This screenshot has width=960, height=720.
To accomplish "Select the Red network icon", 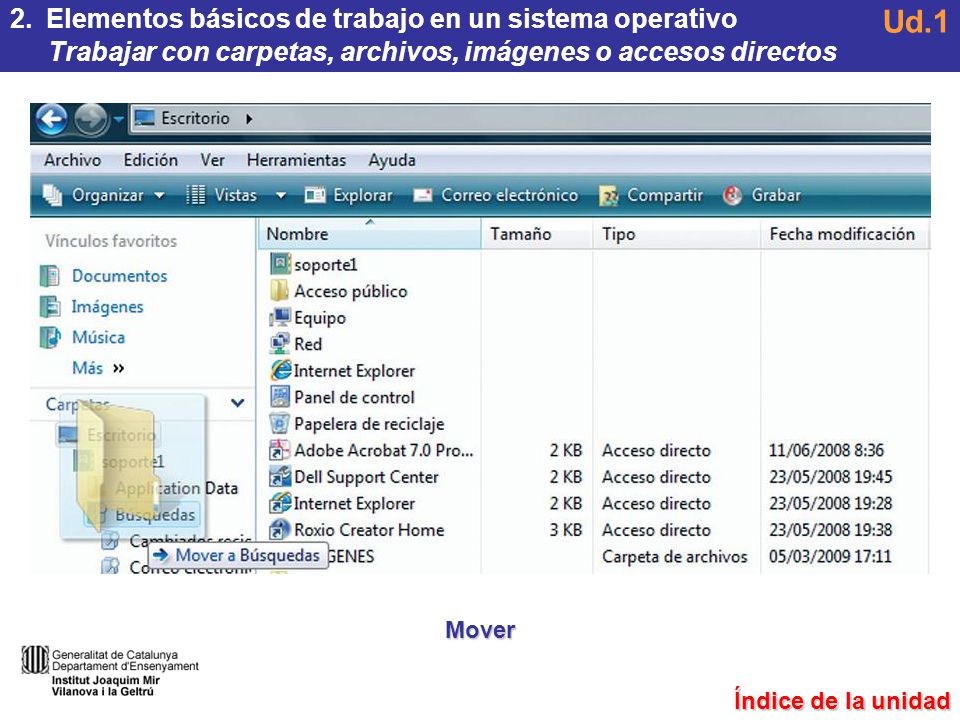I will [280, 343].
